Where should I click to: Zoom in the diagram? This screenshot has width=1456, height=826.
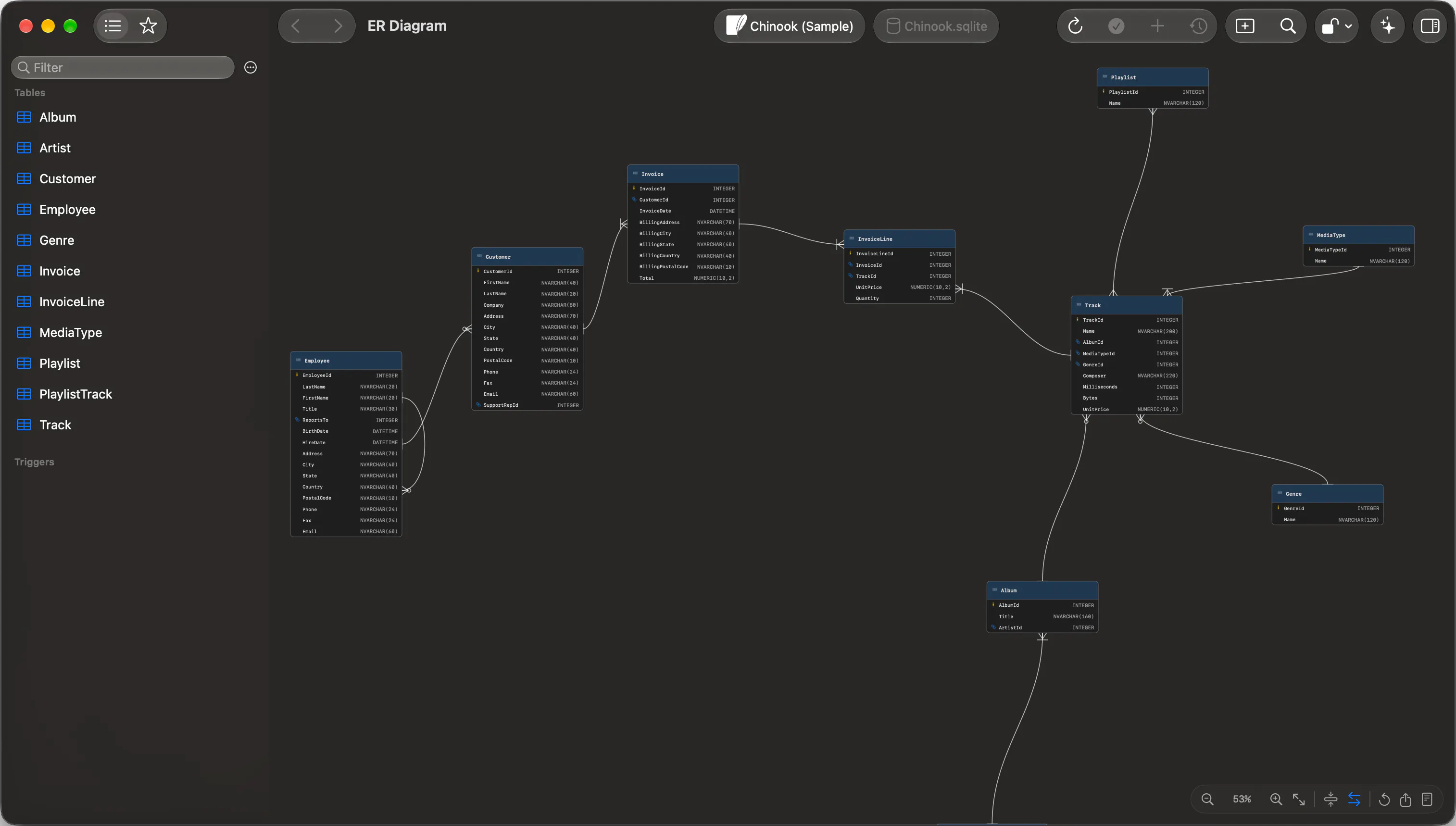pos(1276,800)
